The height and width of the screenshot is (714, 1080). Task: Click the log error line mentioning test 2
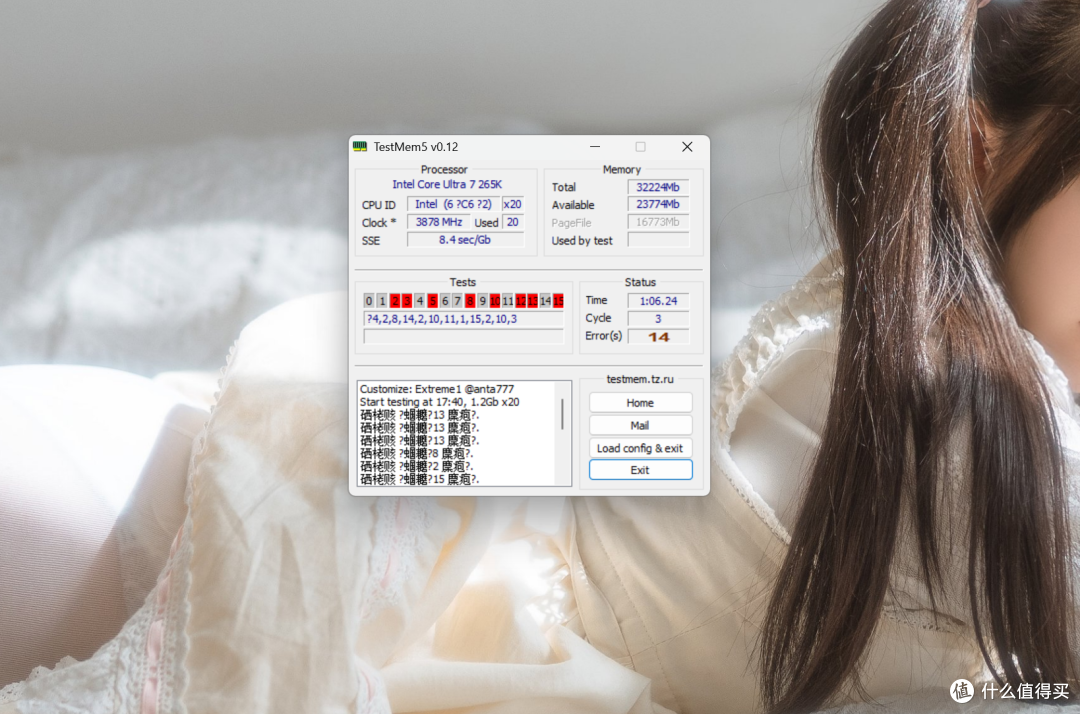click(417, 466)
